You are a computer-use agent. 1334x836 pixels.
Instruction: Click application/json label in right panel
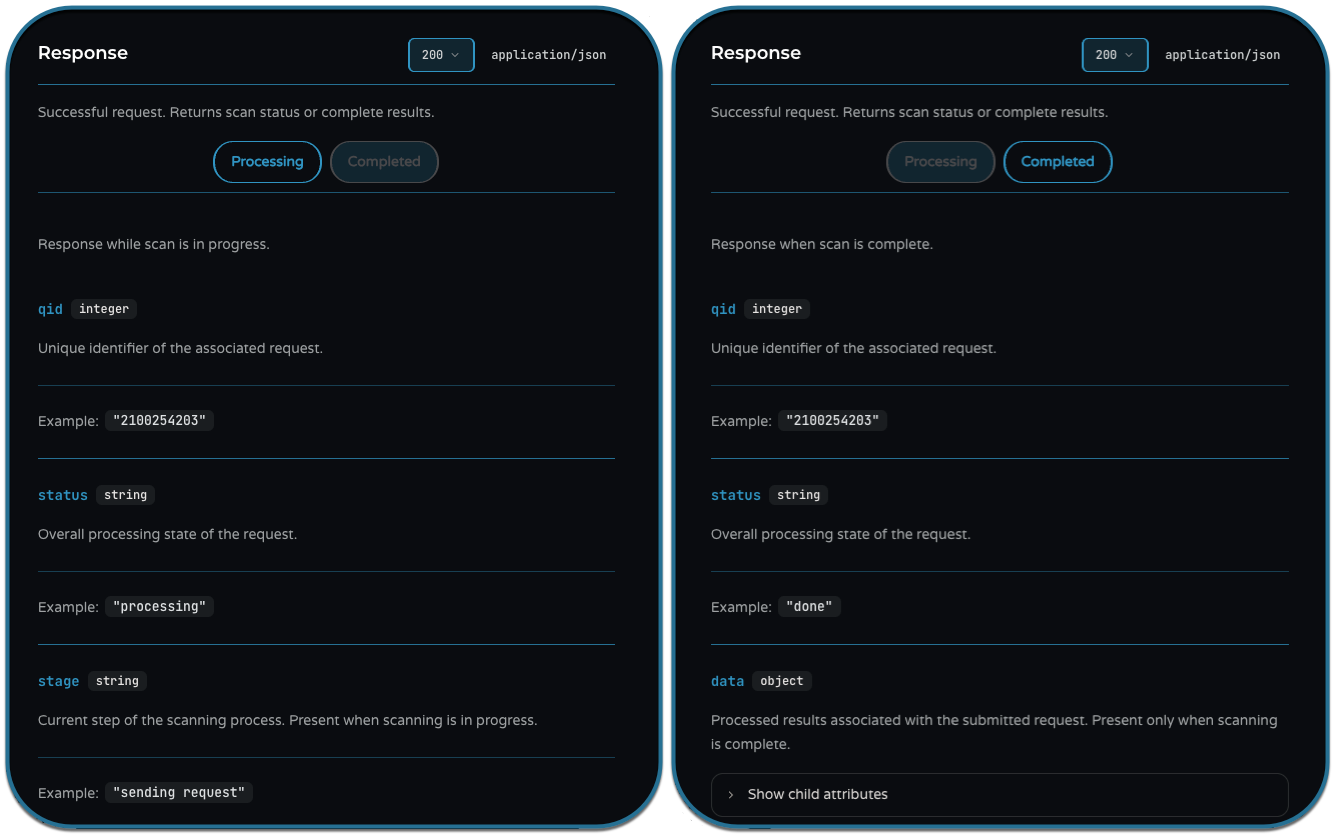click(1222, 55)
